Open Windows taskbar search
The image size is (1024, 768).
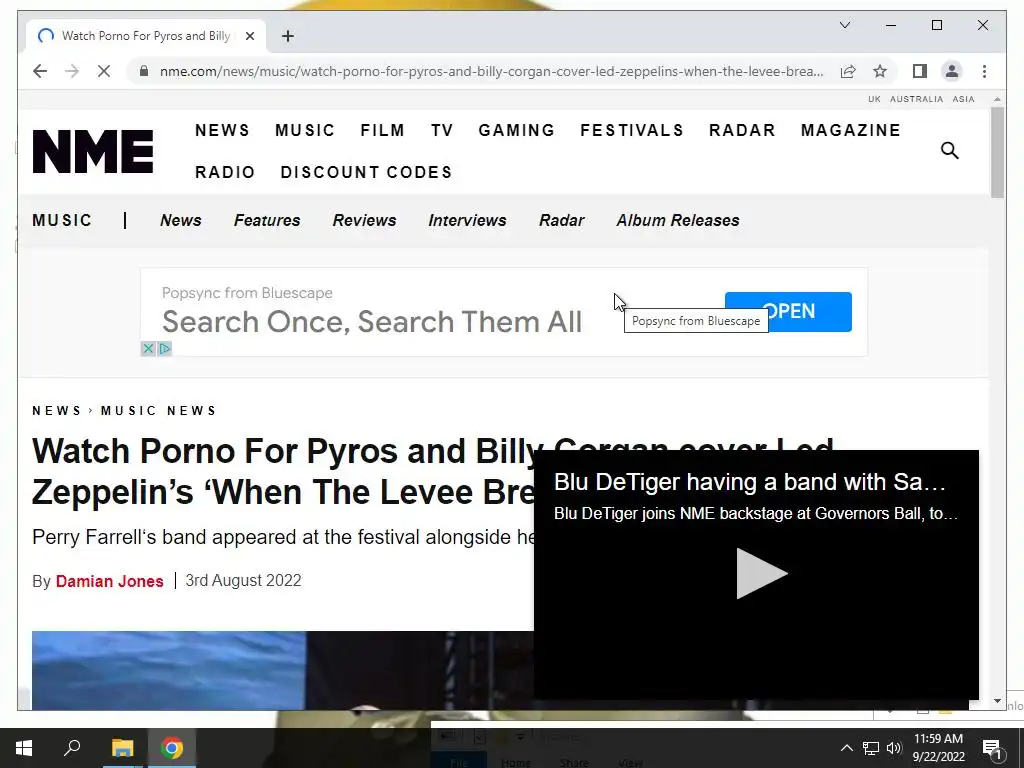coord(72,748)
